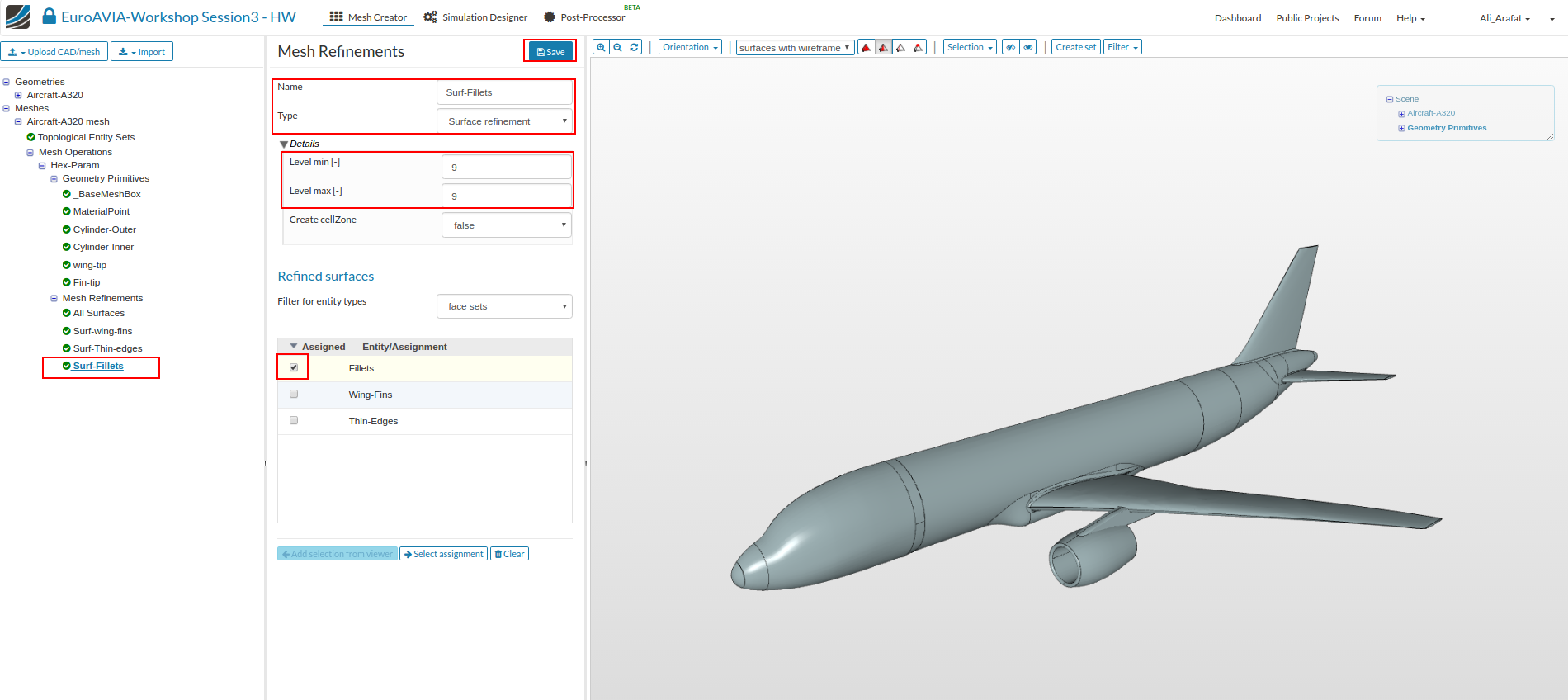The width and height of the screenshot is (1568, 700).
Task: Open the Selection dropdown
Action: coord(970,47)
